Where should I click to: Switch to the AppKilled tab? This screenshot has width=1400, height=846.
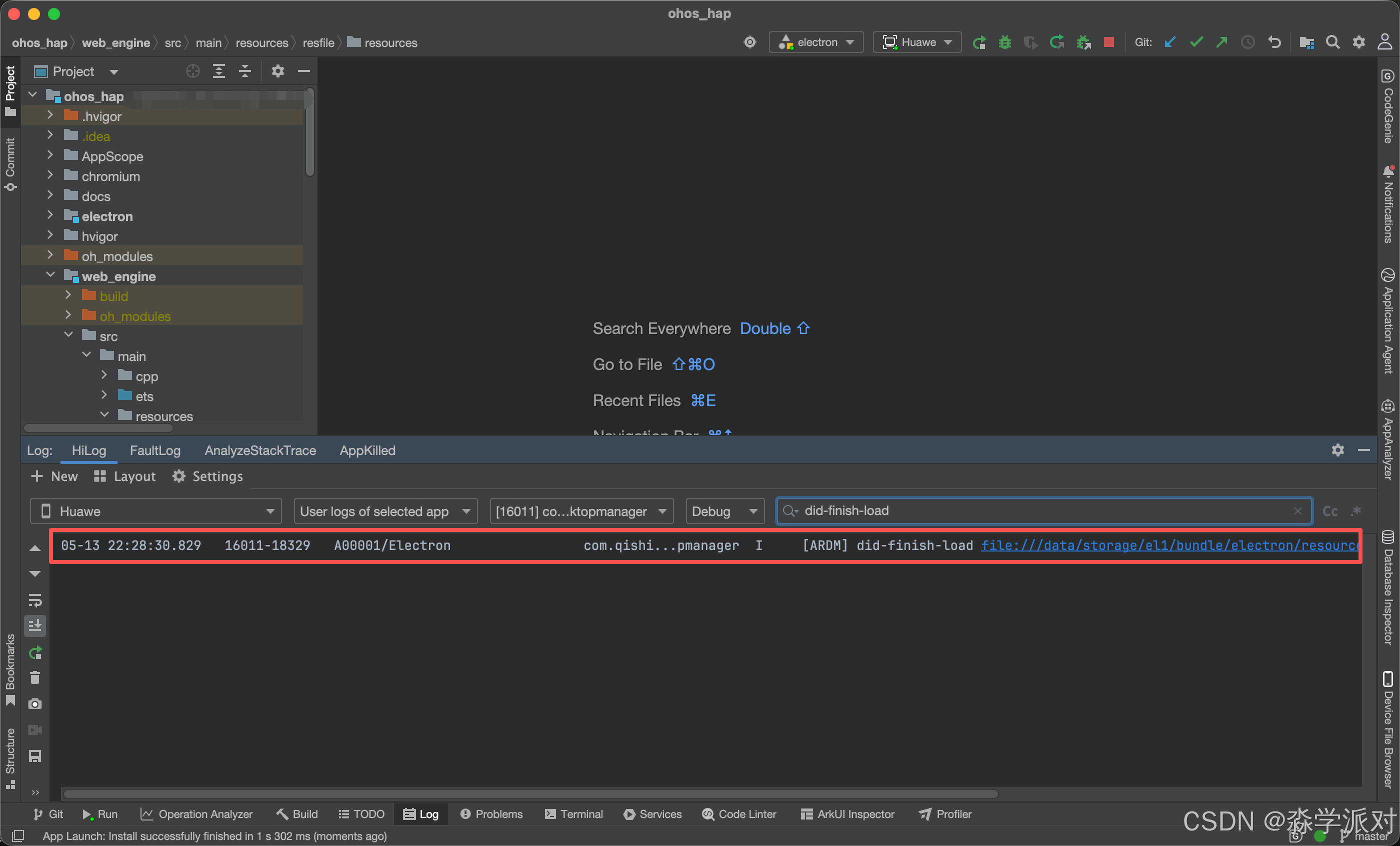point(367,450)
